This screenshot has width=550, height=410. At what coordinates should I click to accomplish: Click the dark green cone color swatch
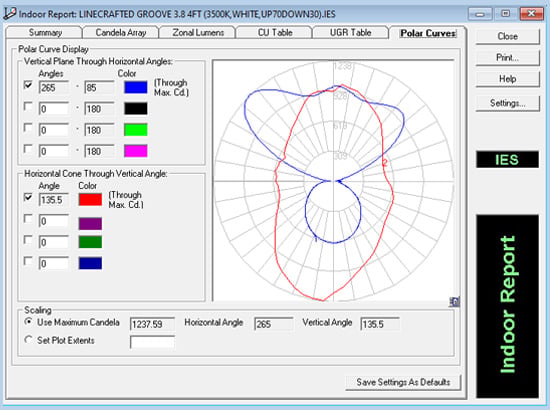pos(90,242)
